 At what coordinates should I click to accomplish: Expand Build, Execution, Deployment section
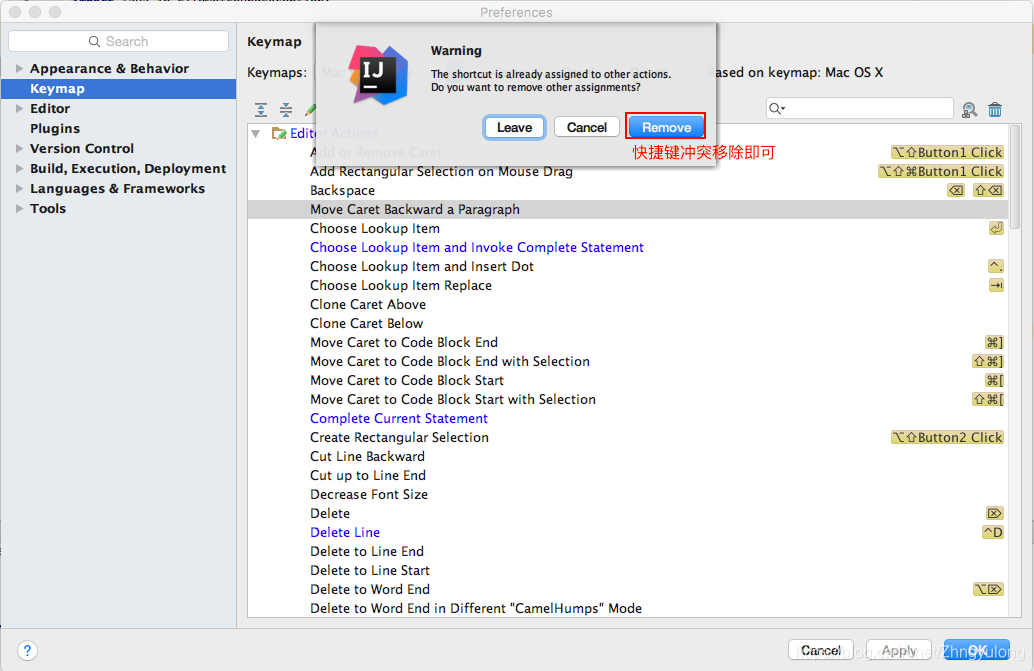click(19, 169)
